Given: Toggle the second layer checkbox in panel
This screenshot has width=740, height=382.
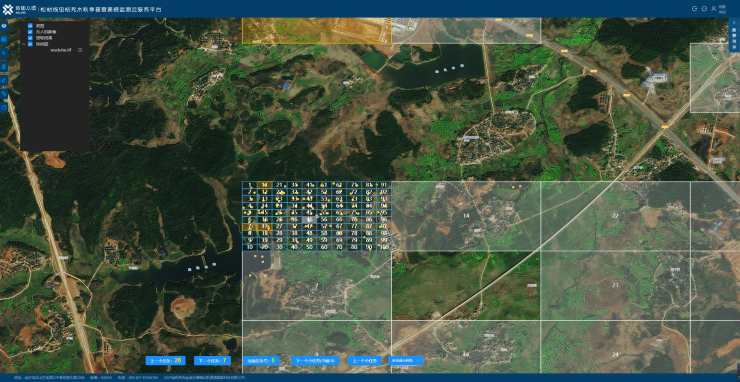Looking at the screenshot, I should [x=30, y=32].
